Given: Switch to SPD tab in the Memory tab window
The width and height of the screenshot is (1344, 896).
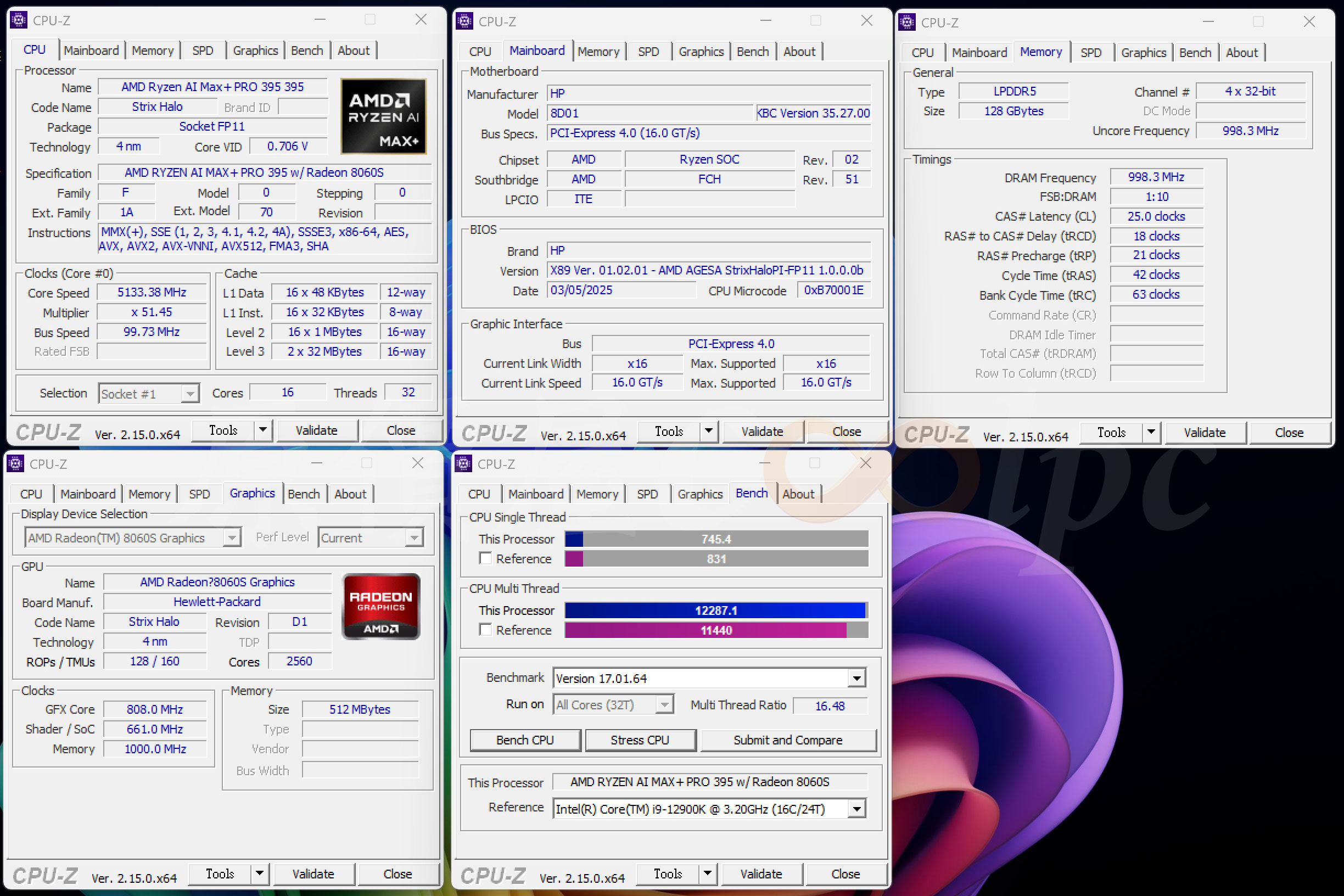Looking at the screenshot, I should click(x=1091, y=53).
